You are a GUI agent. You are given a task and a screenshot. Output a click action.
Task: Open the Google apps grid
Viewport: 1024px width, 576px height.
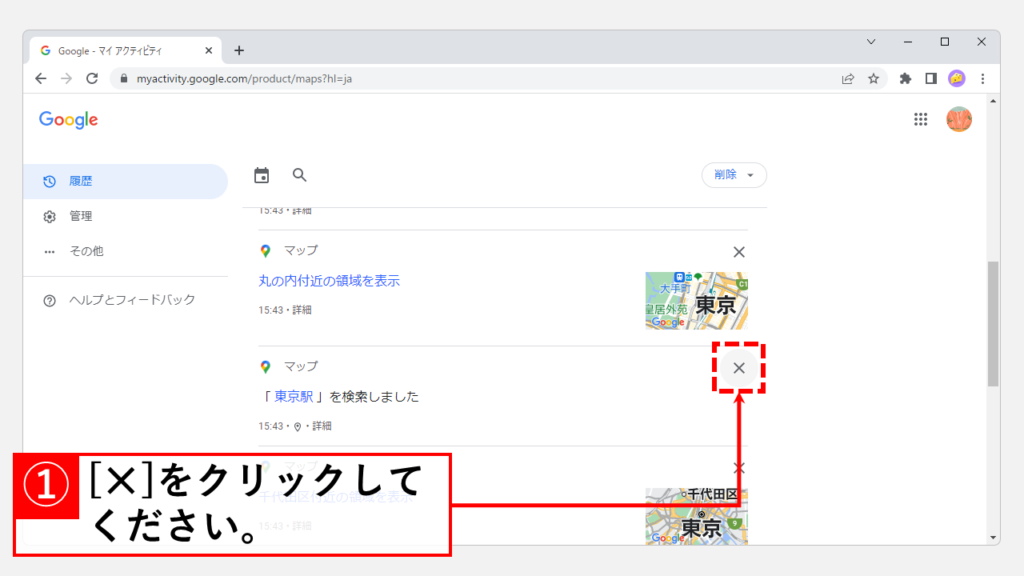tap(920, 120)
